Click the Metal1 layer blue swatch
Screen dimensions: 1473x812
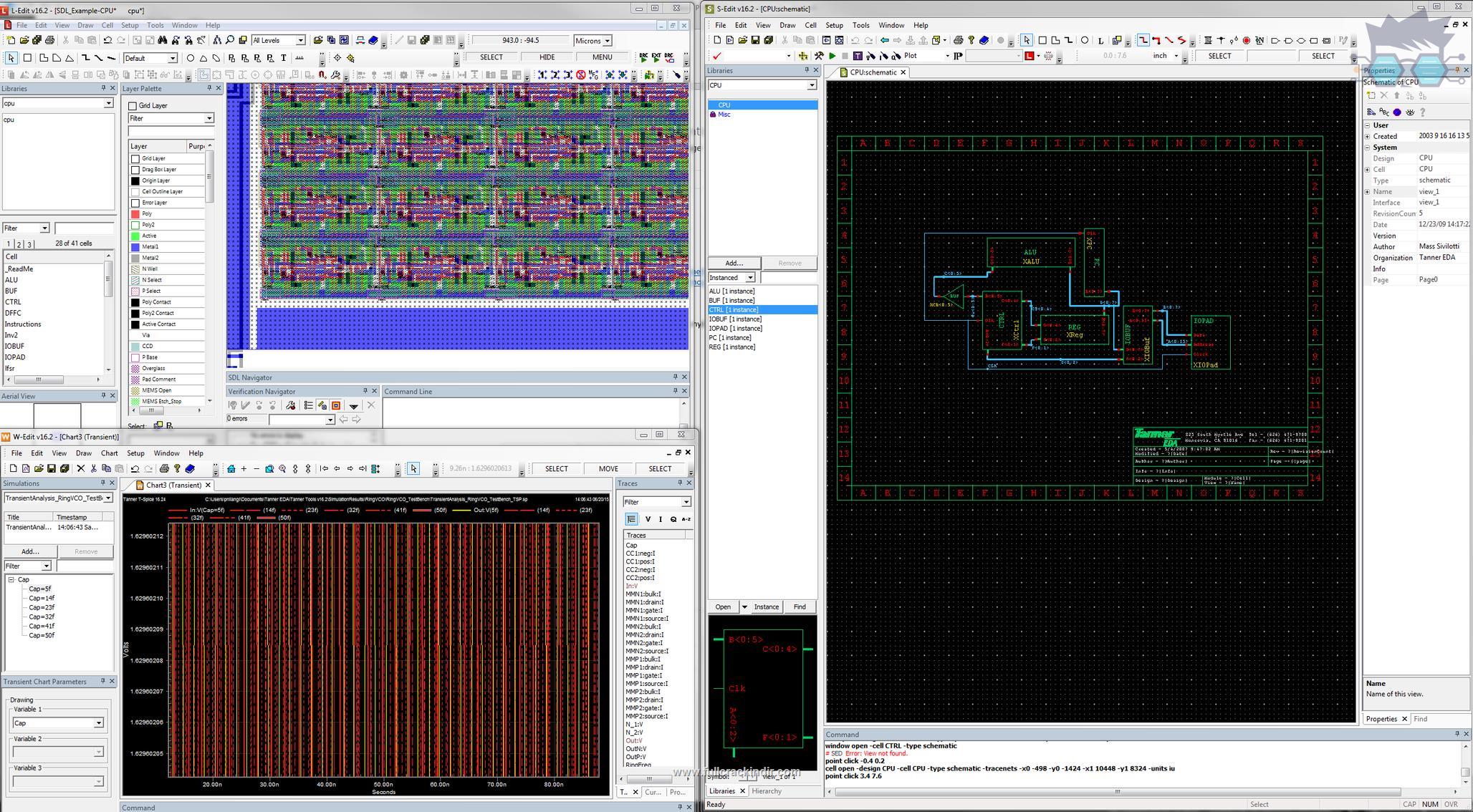pyautogui.click(x=135, y=247)
